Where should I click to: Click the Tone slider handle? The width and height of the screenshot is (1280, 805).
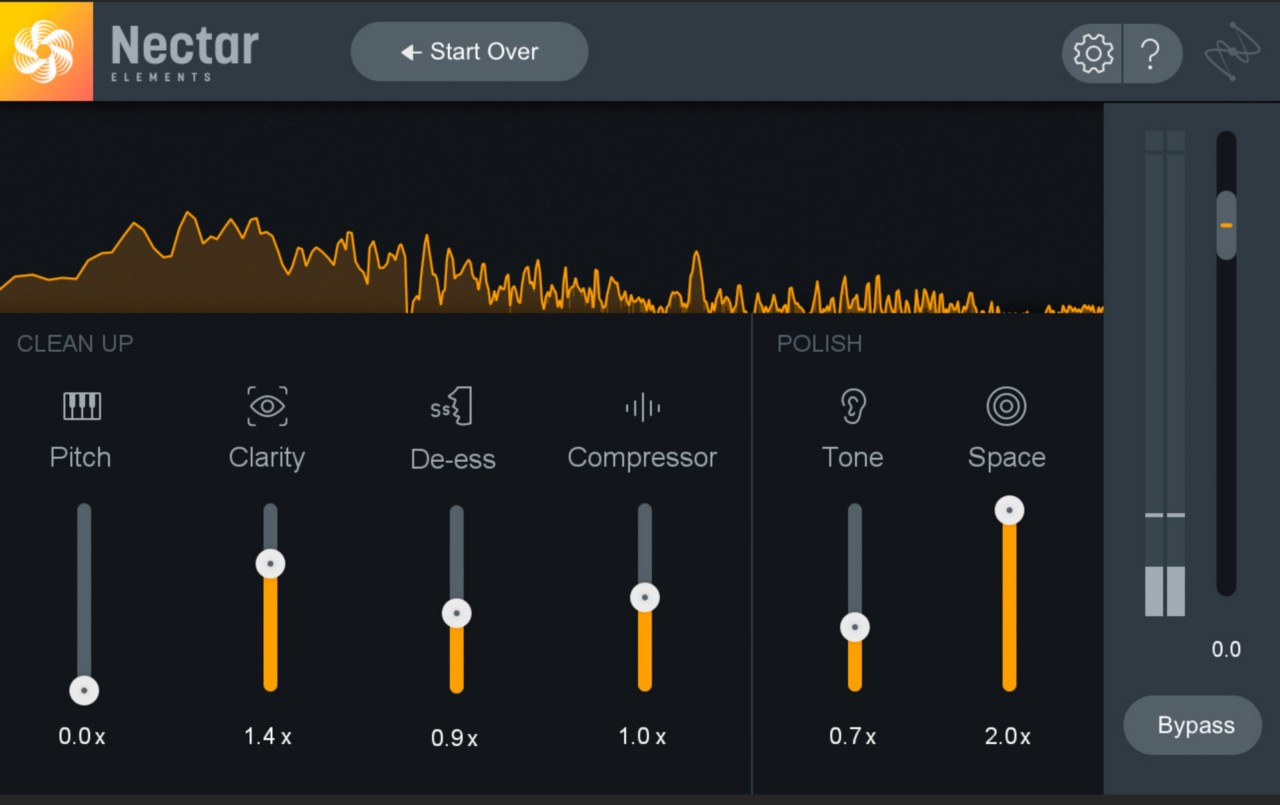tap(855, 627)
